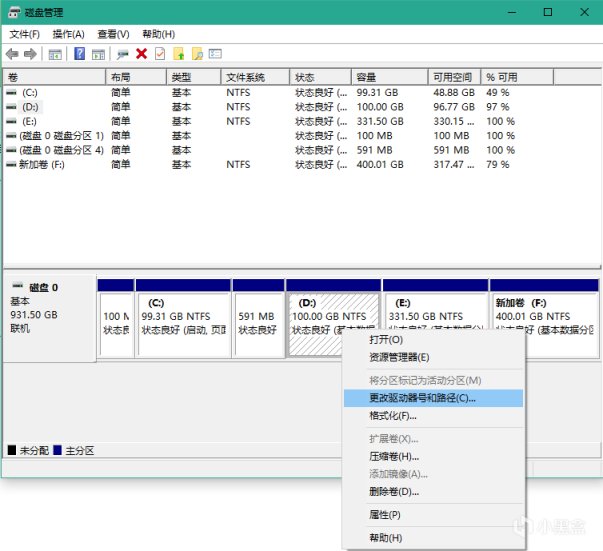Click the Forward arrow toolbar icon
This screenshot has width=603, height=551.
(30, 54)
